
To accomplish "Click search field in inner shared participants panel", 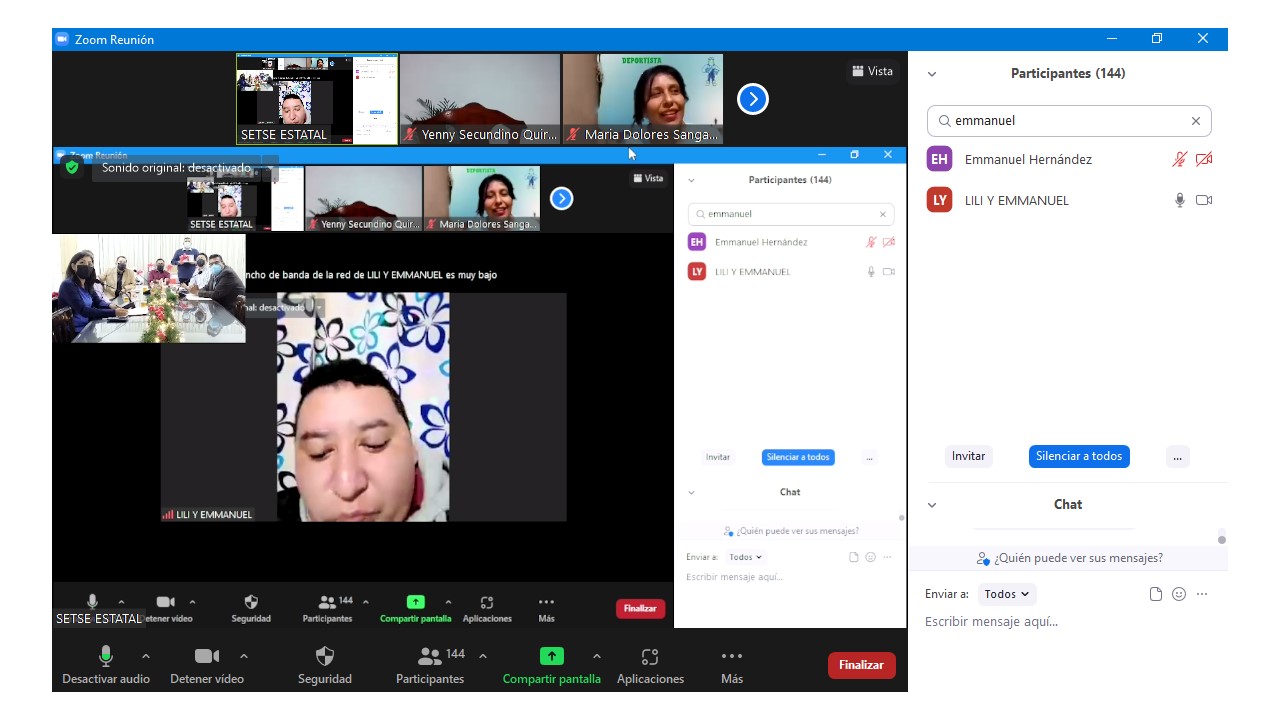I will (791, 214).
